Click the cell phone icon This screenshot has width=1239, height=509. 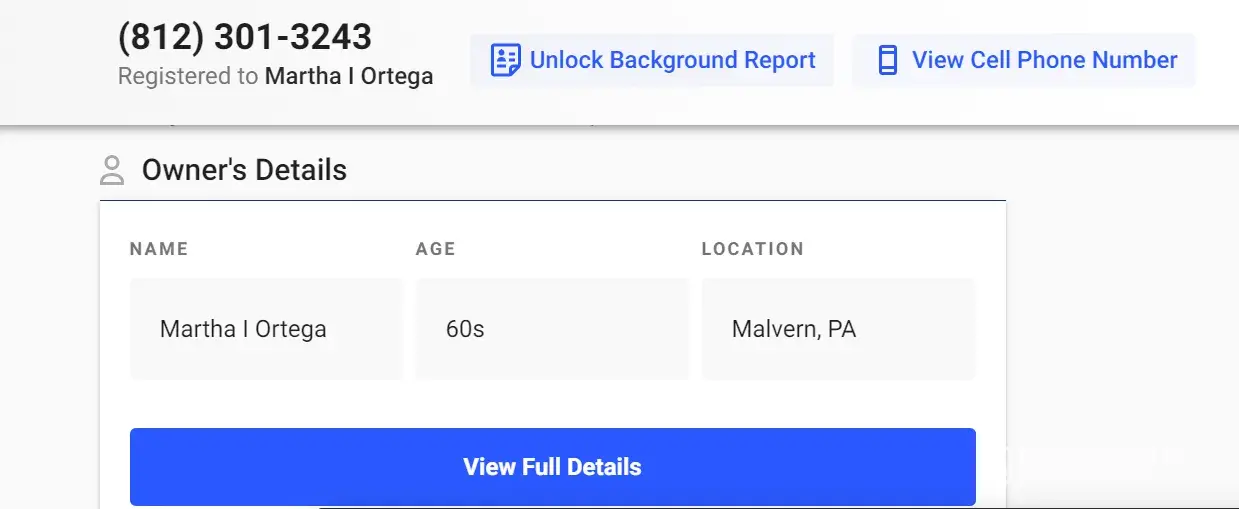click(x=887, y=60)
